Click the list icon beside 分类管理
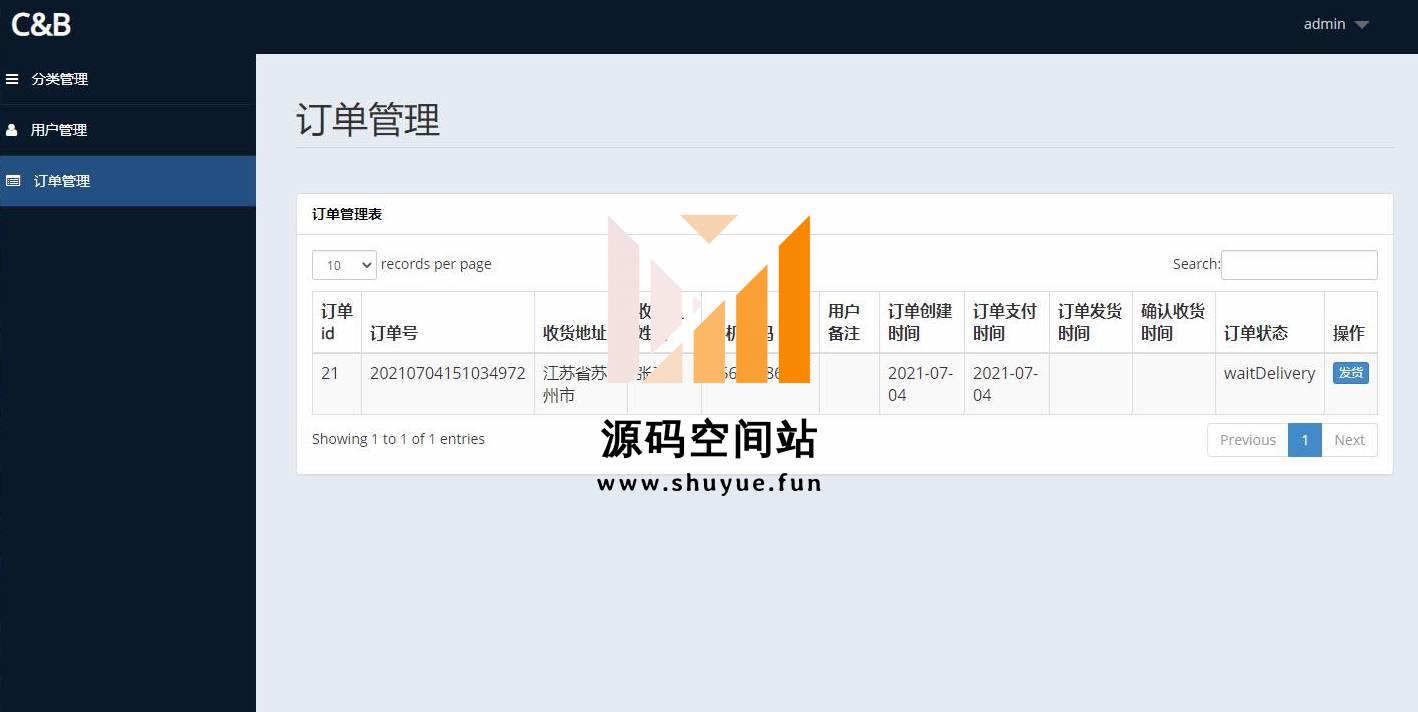The image size is (1418, 712). click(x=12, y=79)
